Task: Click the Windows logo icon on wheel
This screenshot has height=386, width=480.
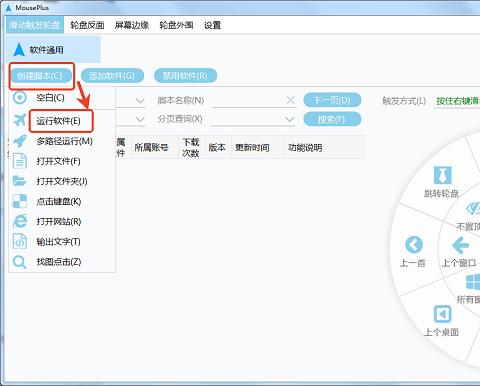Action: 473,283
